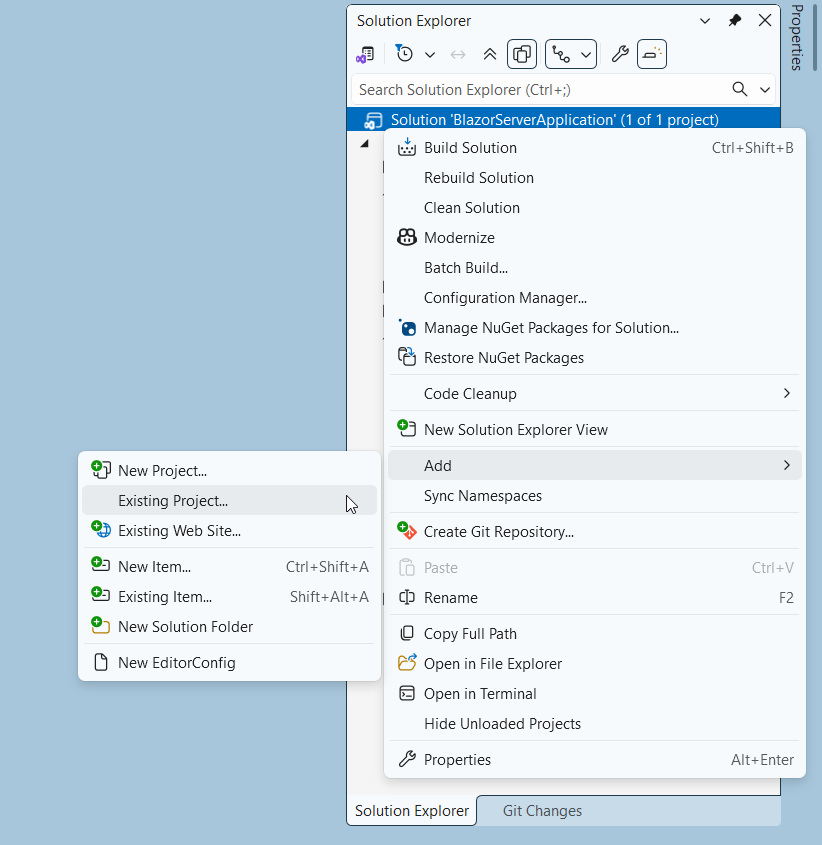This screenshot has height=845, width=822.
Task: Open the search options chevron
Action: (x=765, y=89)
